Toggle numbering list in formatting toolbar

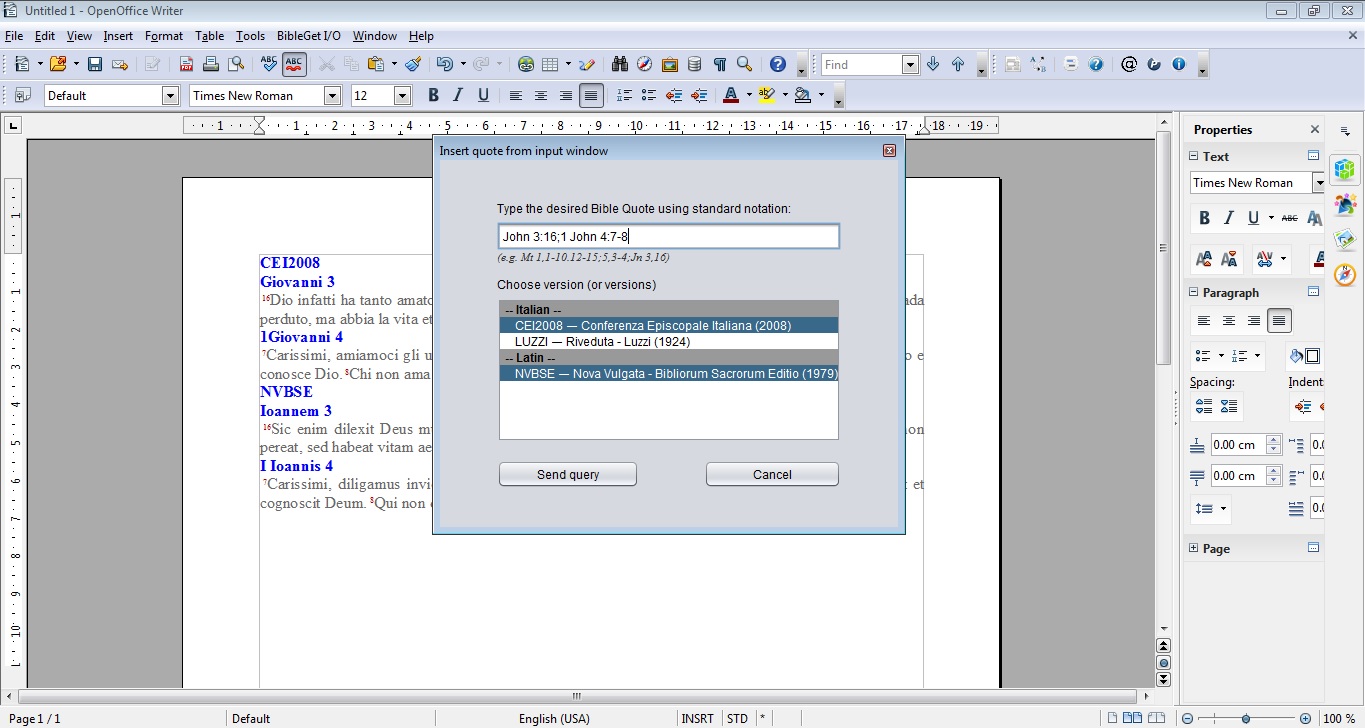[x=624, y=95]
